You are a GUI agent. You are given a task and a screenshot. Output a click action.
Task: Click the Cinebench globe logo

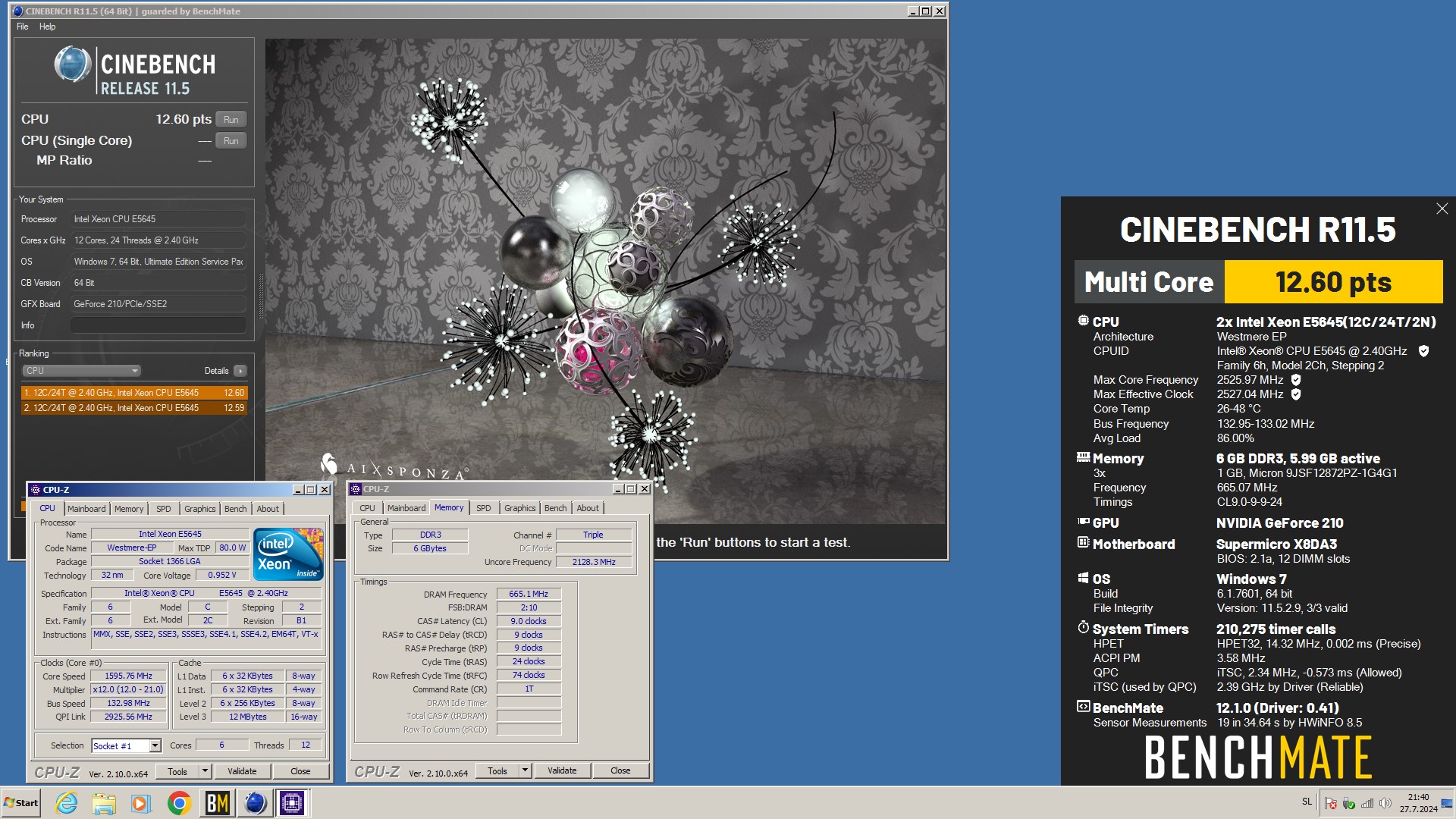coord(73,64)
